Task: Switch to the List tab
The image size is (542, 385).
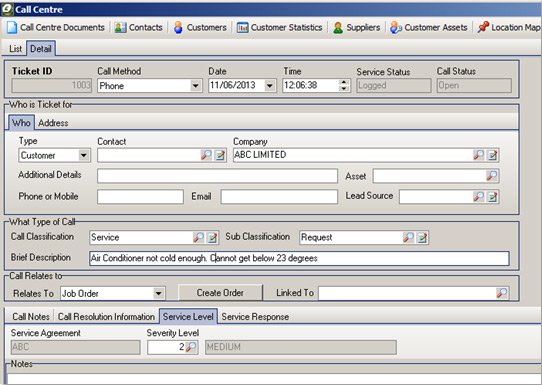Action: (15, 49)
